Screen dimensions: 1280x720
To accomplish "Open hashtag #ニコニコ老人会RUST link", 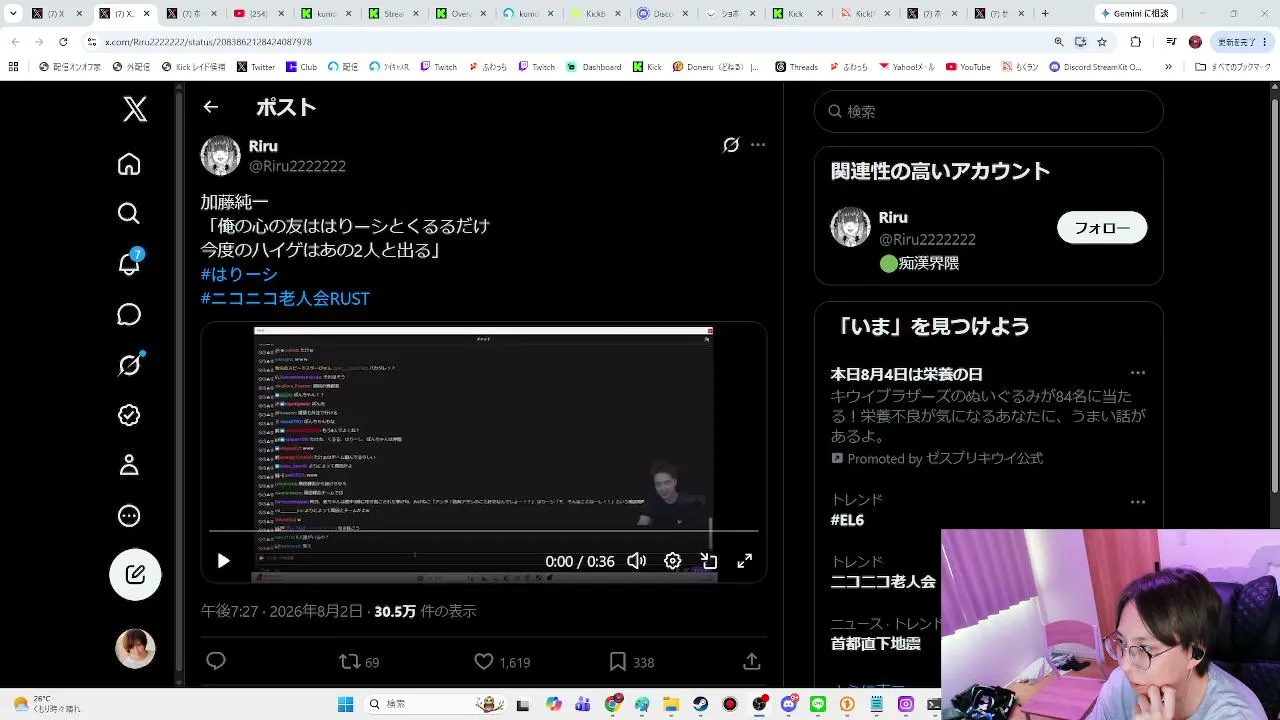I will click(x=285, y=298).
